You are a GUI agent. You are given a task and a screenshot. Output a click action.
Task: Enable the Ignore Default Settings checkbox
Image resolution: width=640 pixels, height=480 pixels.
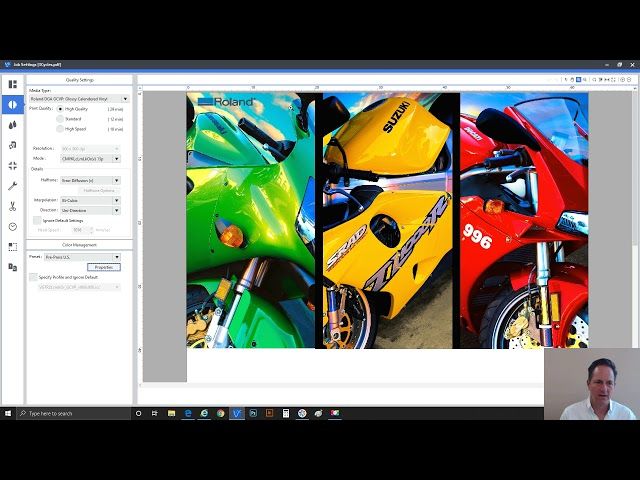click(x=37, y=220)
